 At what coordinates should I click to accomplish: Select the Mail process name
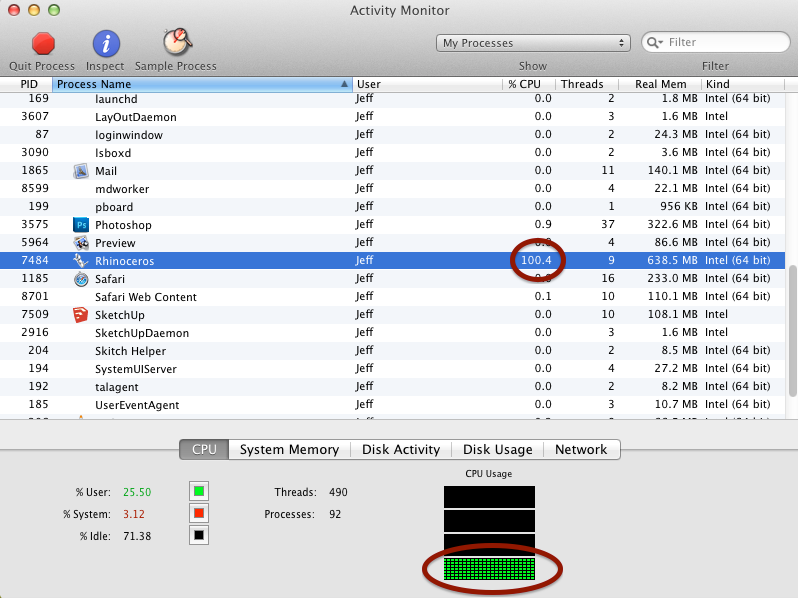pyautogui.click(x=106, y=171)
